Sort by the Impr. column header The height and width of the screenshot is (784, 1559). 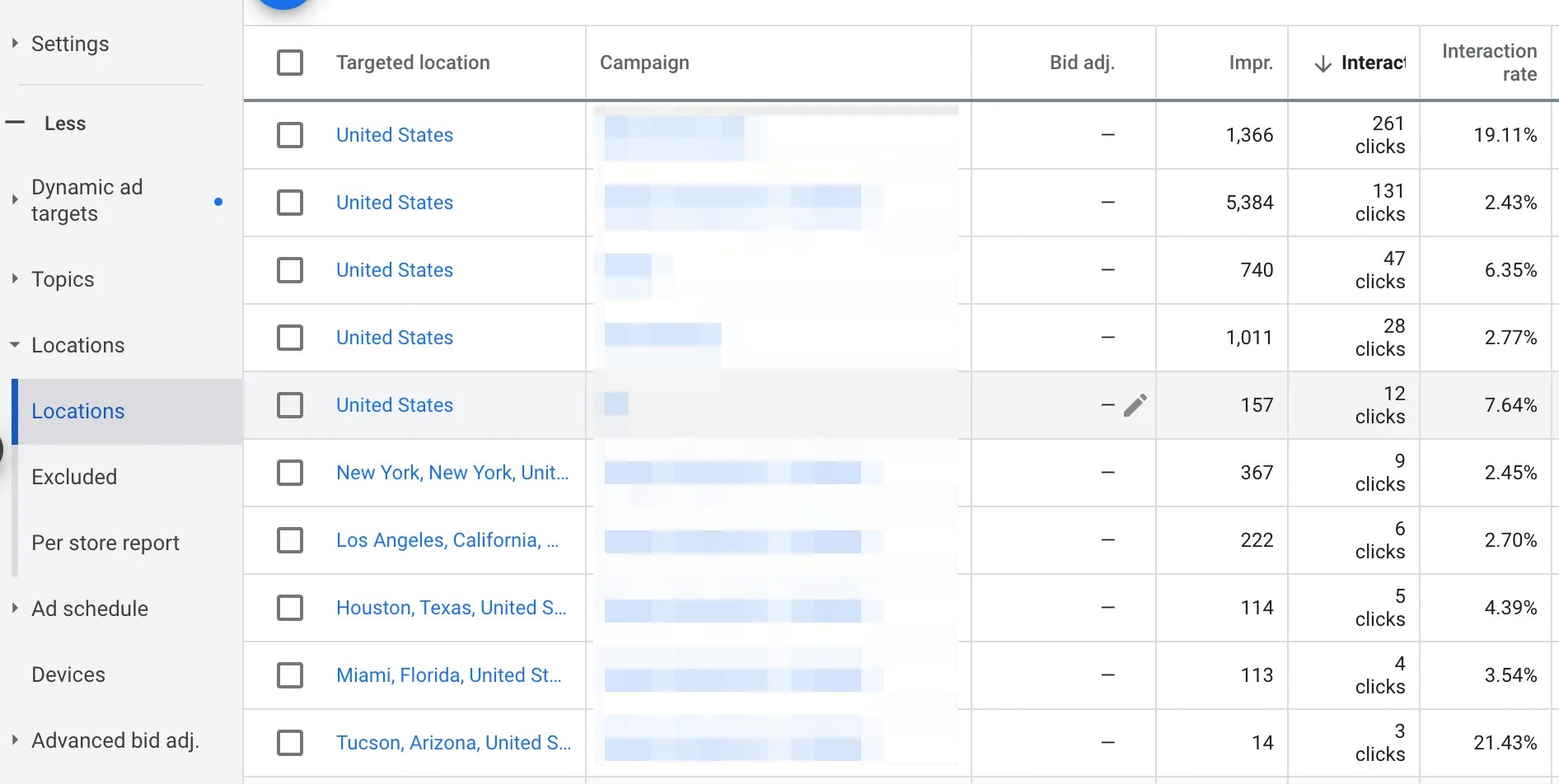tap(1250, 63)
